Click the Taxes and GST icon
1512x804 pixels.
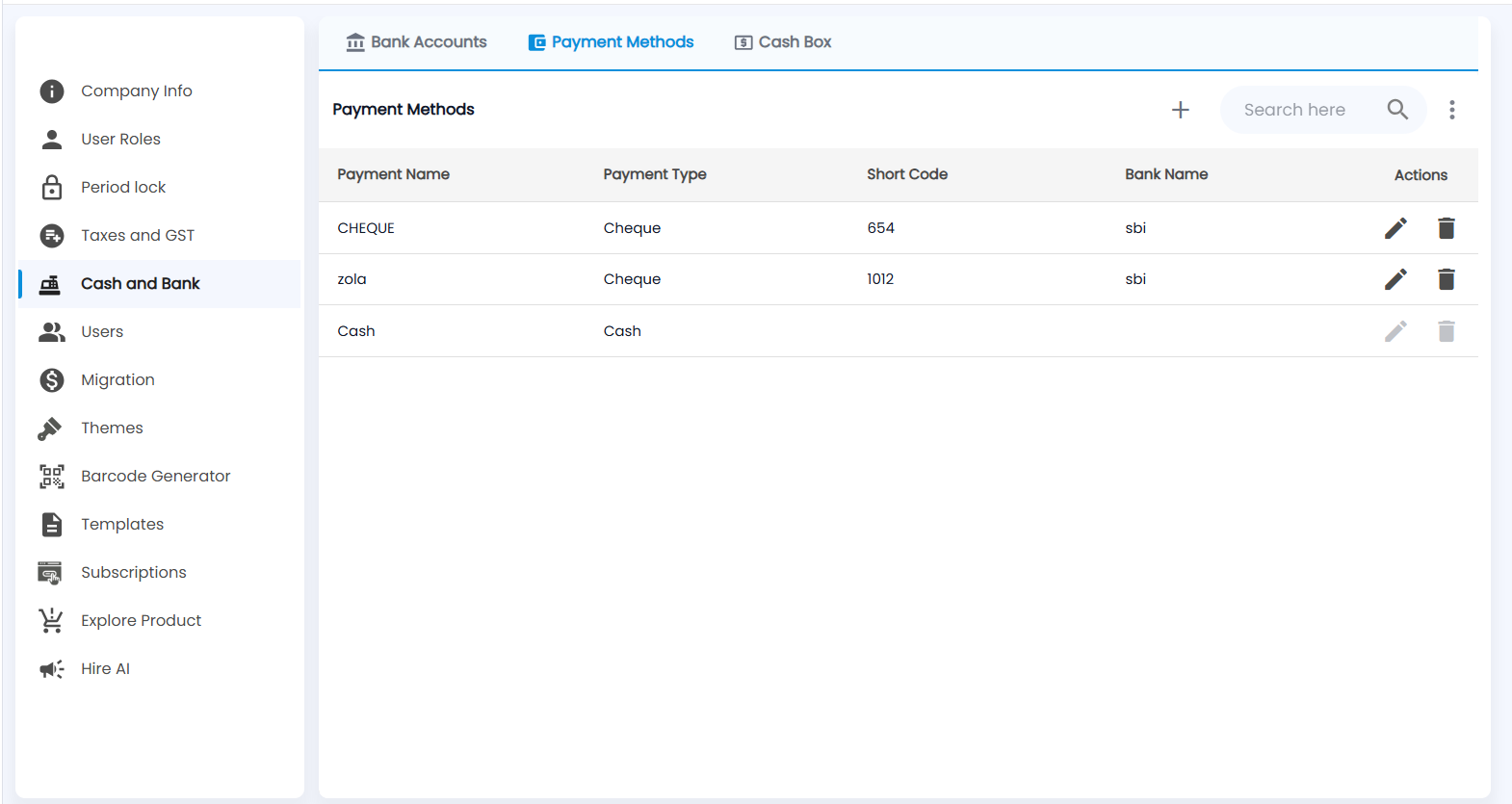[52, 236]
